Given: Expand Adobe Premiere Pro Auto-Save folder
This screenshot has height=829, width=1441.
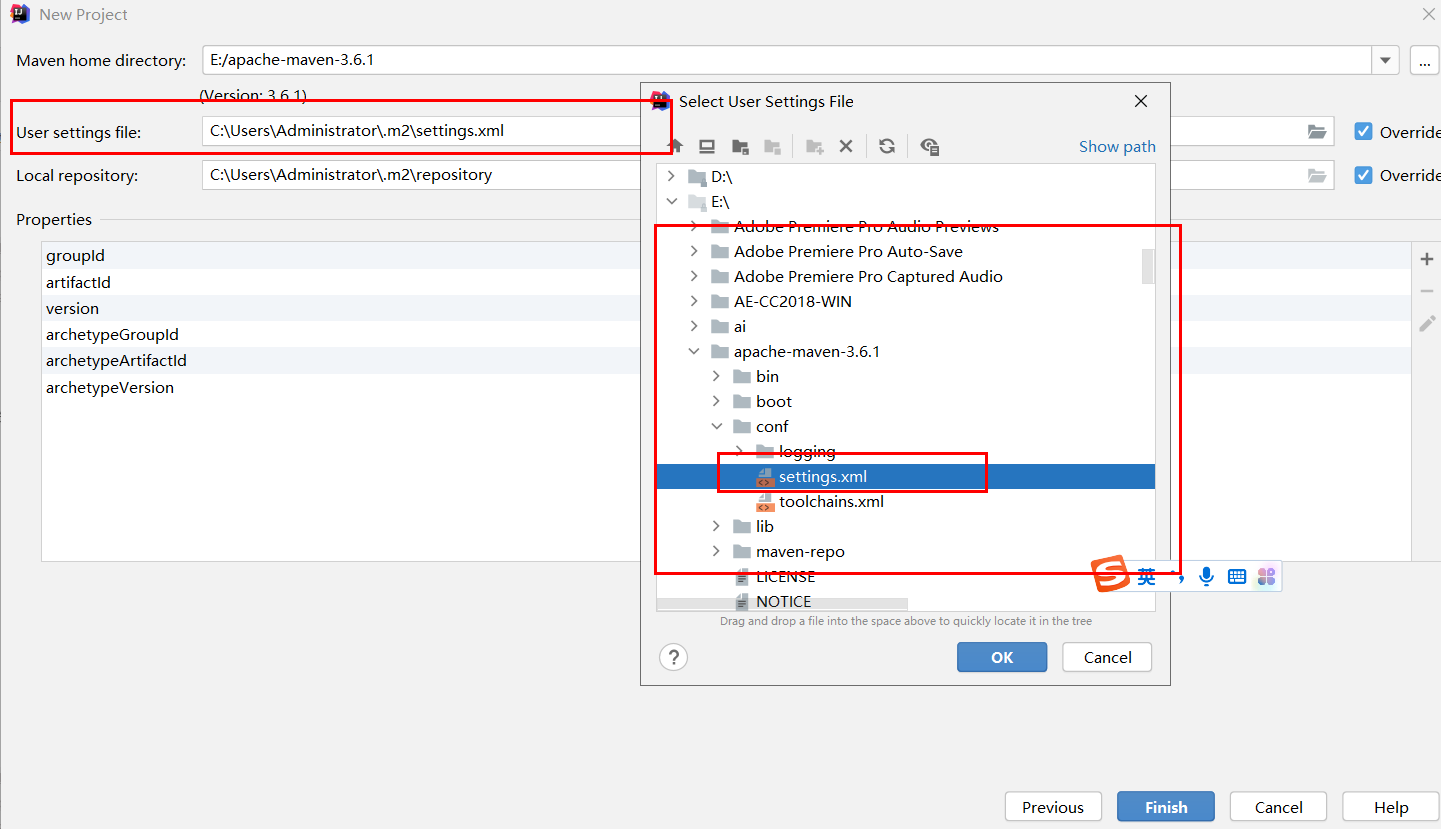Looking at the screenshot, I should coord(694,251).
